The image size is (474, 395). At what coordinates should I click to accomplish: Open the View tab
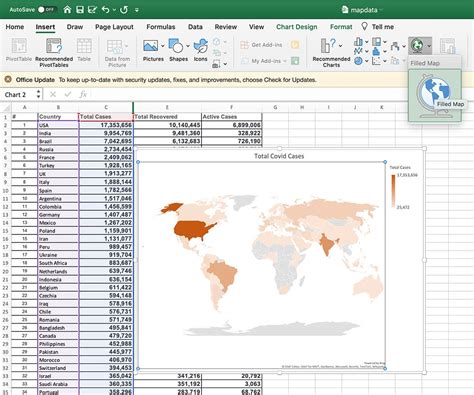tap(256, 27)
